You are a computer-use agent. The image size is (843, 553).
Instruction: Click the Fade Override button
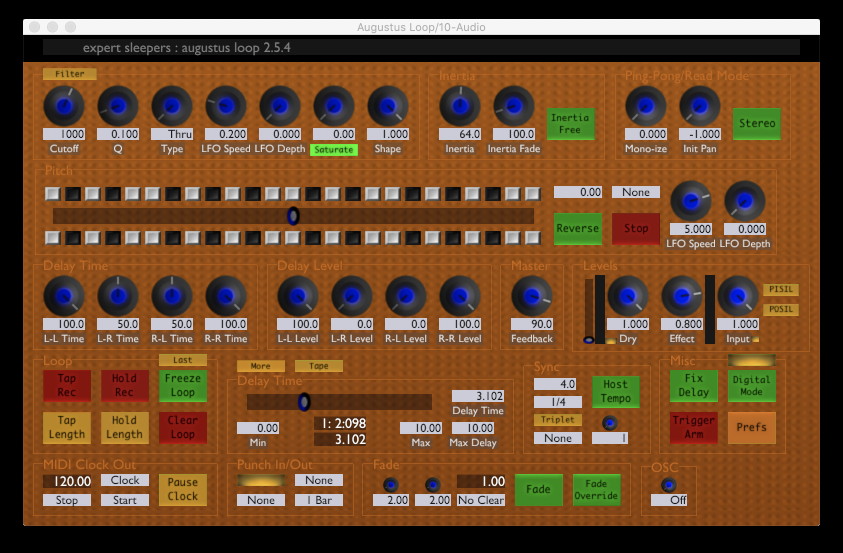click(x=596, y=489)
